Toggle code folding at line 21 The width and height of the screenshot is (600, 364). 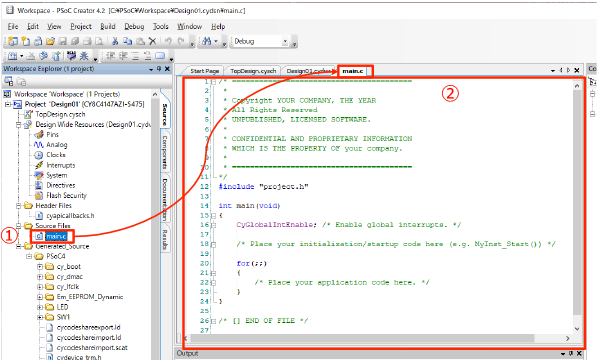[x=214, y=273]
